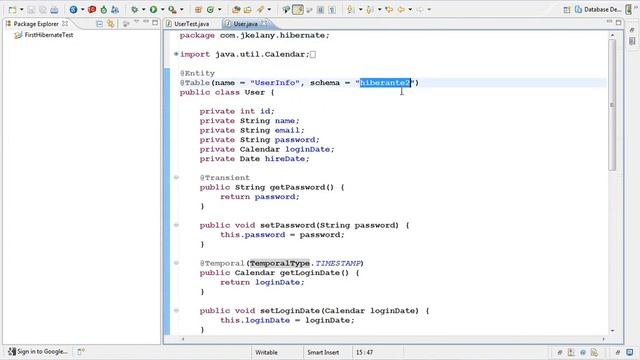The height and width of the screenshot is (360, 640).
Task: Click the red toolbar icon
Action: [x=92, y=9]
